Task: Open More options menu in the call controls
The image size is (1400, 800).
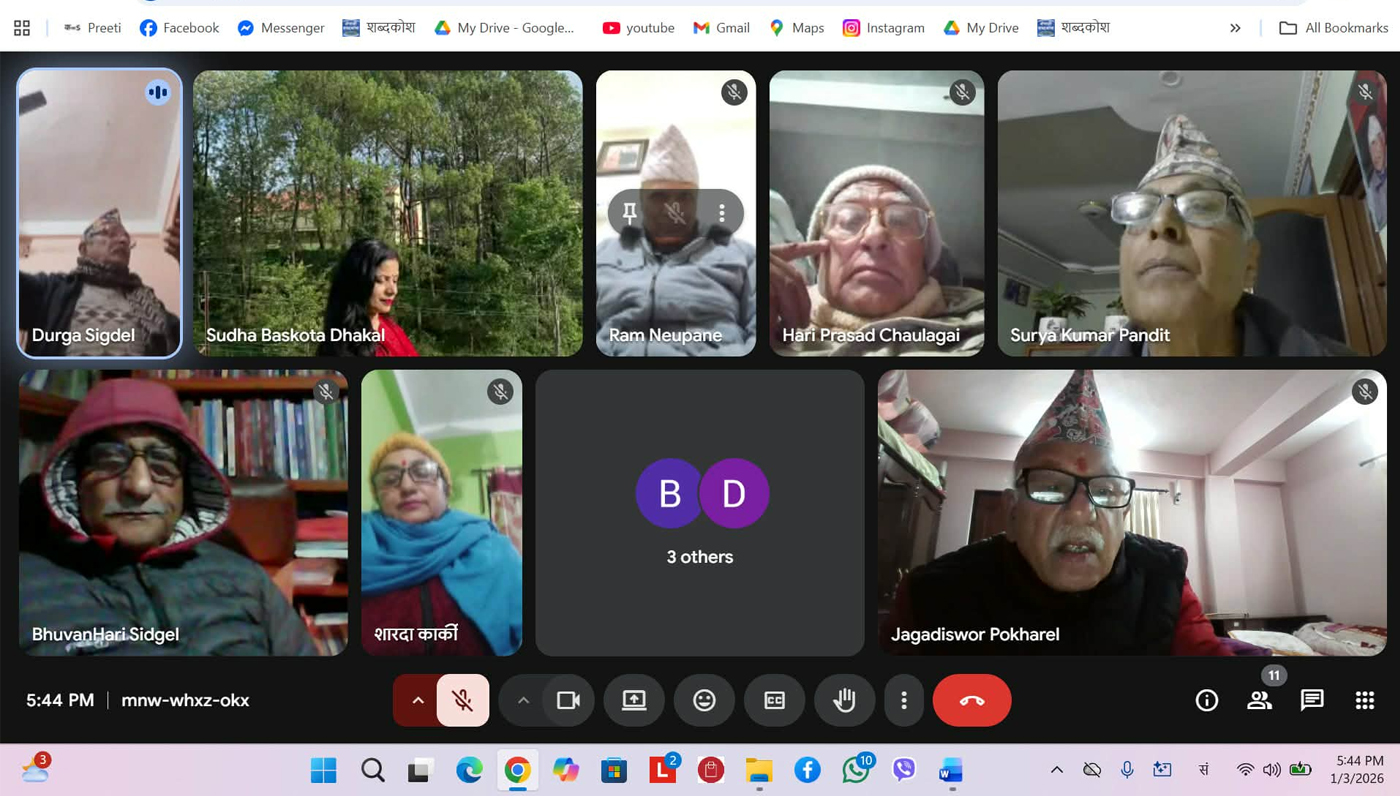Action: 903,701
